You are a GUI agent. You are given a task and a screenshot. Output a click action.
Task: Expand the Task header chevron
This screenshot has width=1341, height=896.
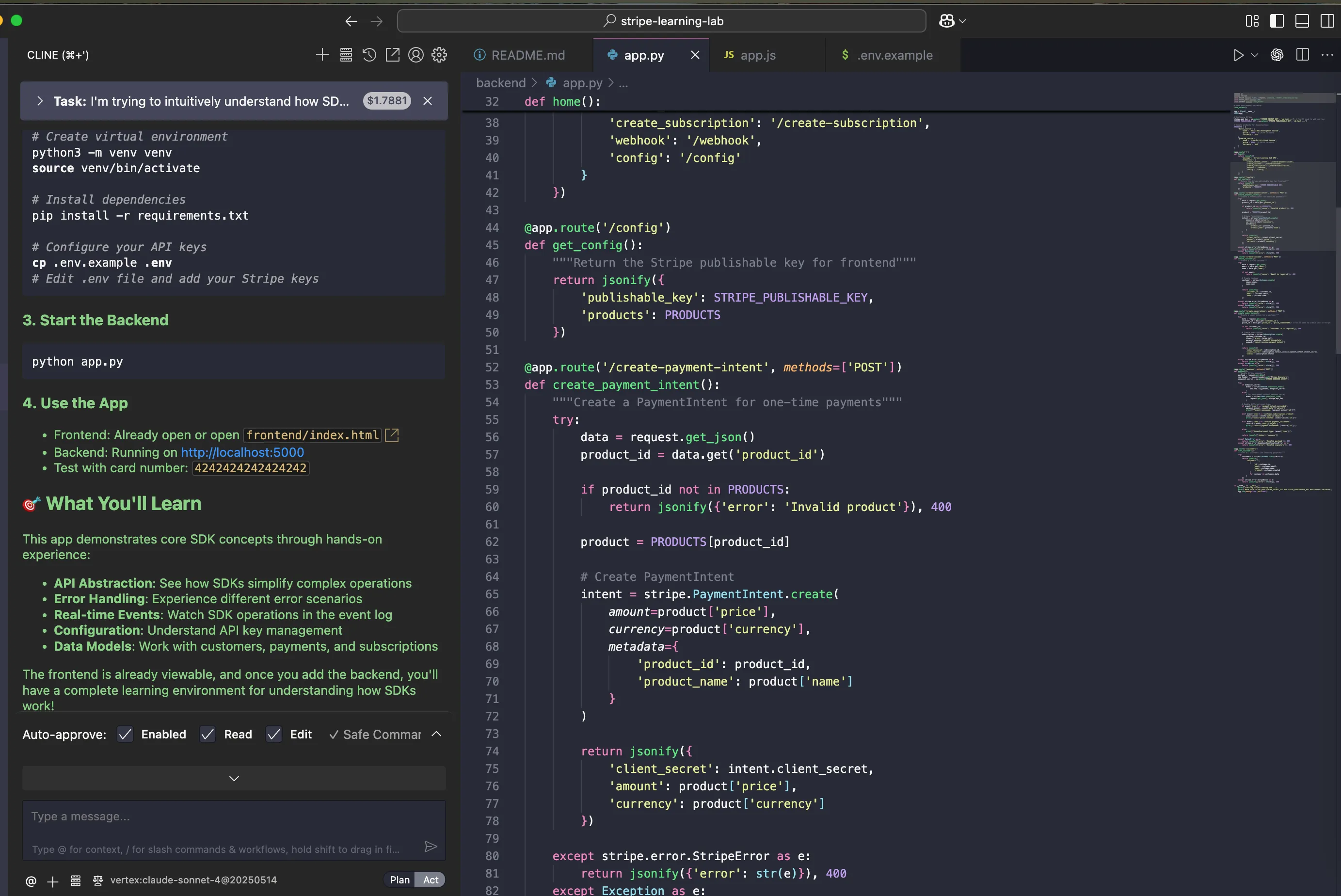tap(39, 101)
